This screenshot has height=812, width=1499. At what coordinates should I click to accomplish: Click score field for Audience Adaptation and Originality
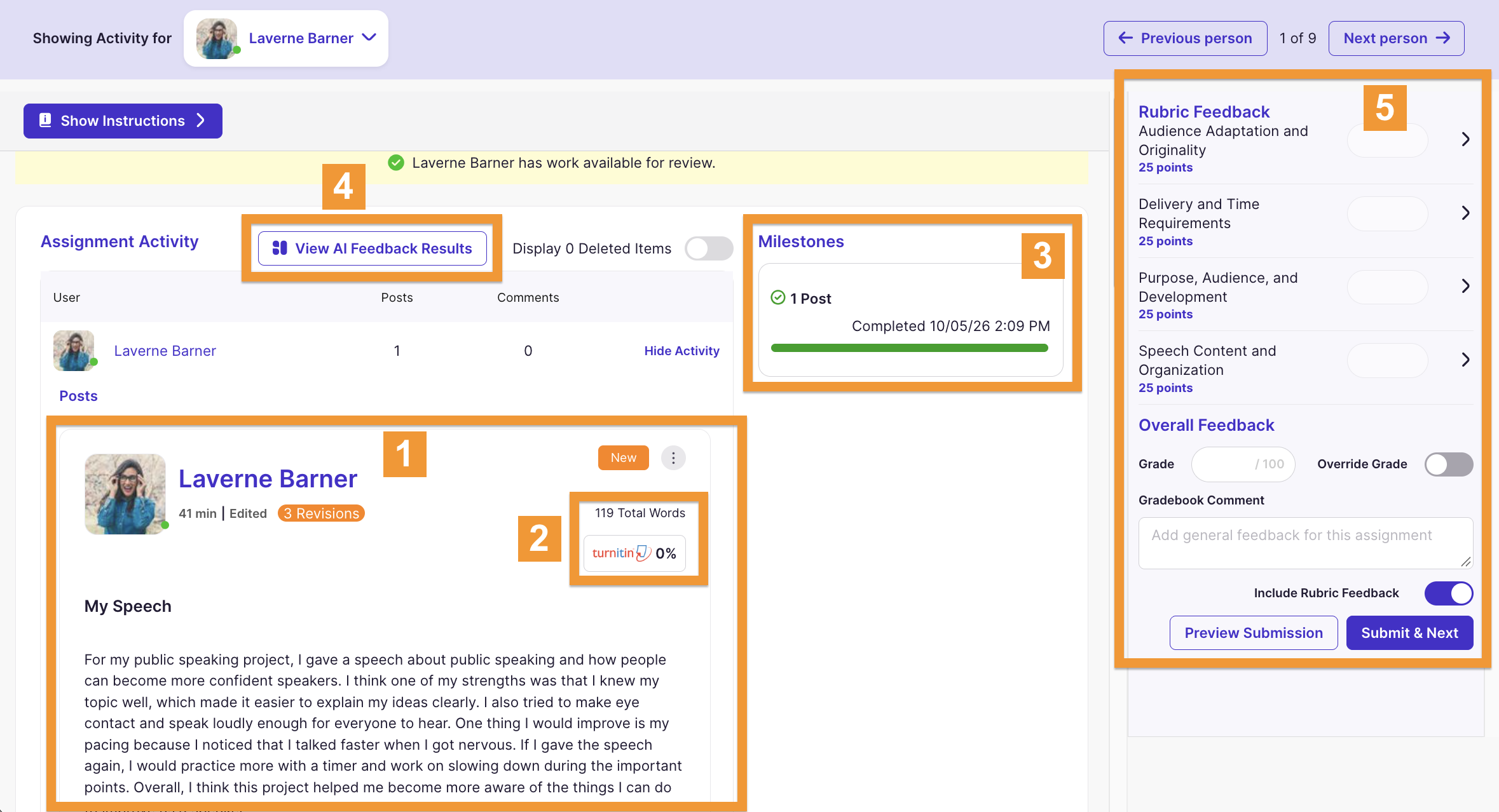point(1388,140)
